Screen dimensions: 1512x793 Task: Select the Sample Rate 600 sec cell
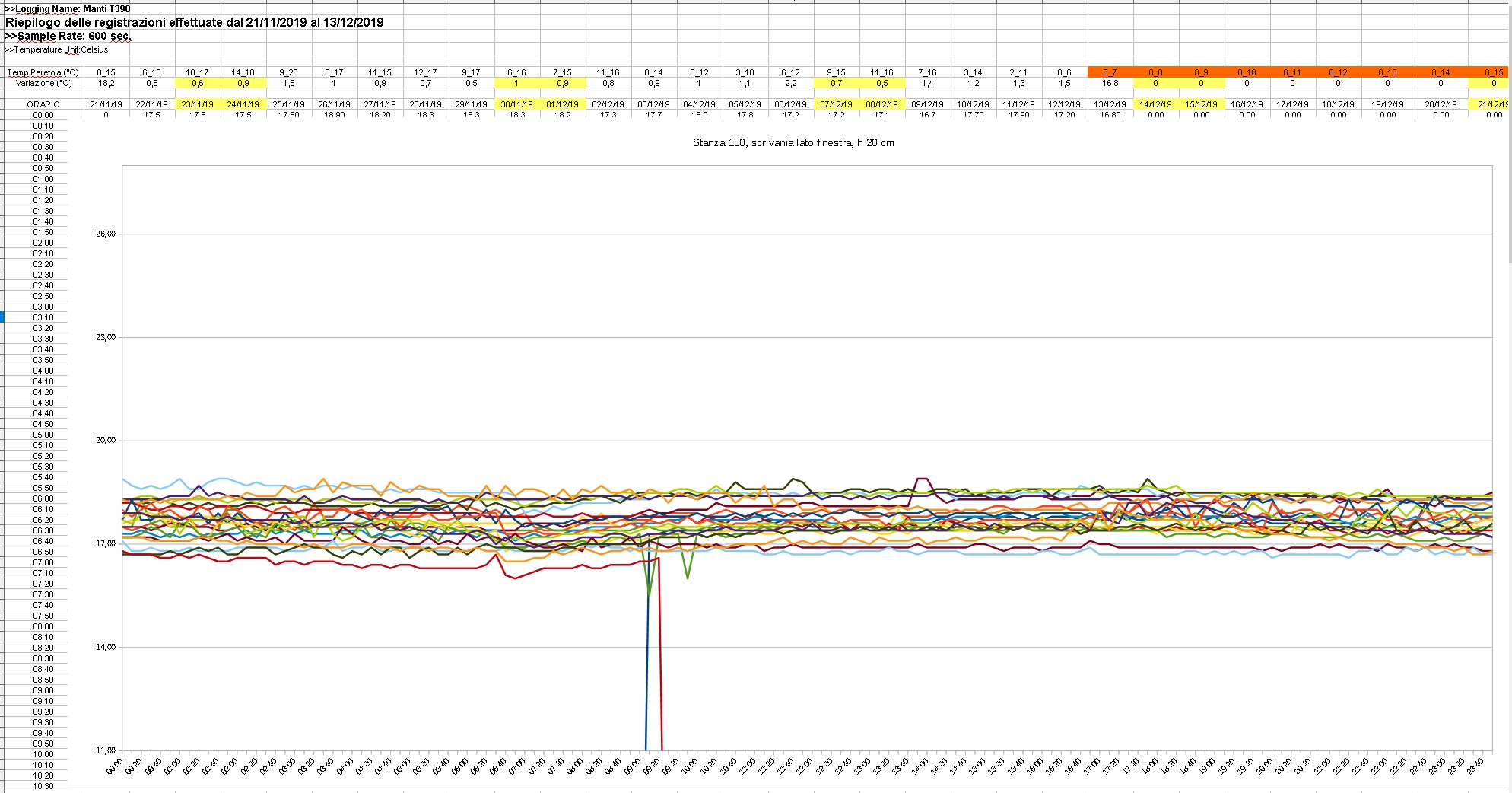pyautogui.click(x=68, y=36)
